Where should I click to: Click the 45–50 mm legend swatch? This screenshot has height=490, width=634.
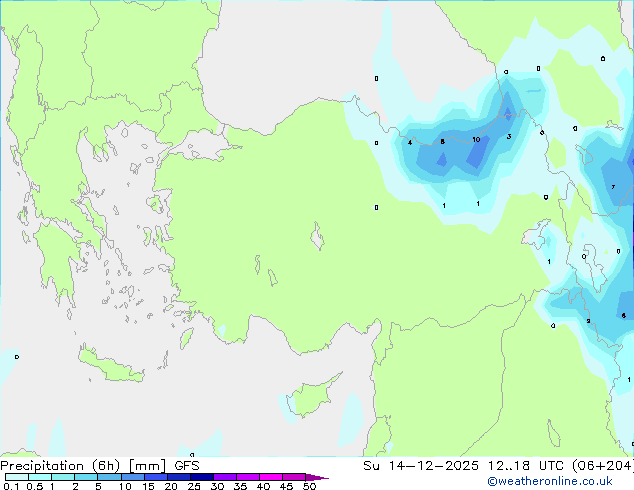point(294,477)
